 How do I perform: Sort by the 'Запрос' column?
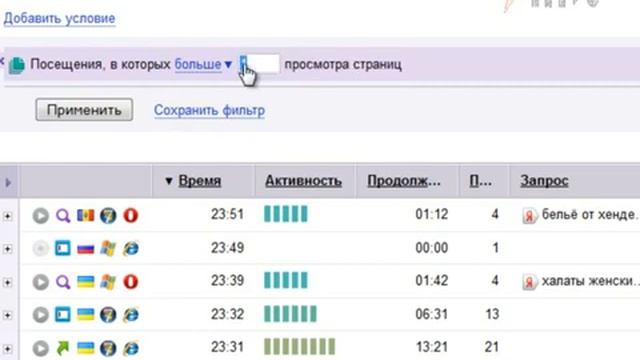point(544,181)
